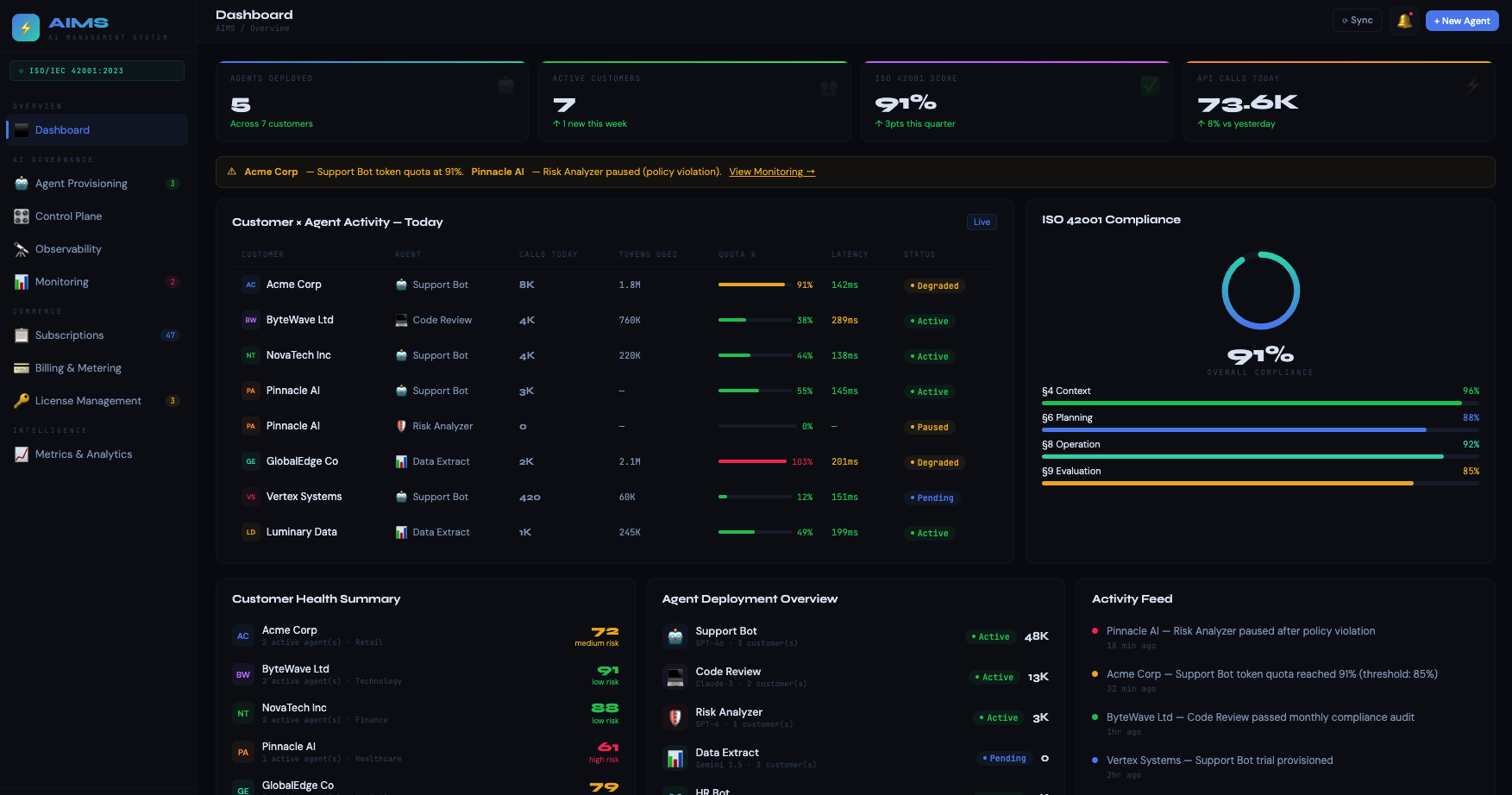Click the §6 Planning compliance bar
Screen dimensions: 1512x795
1260,429
